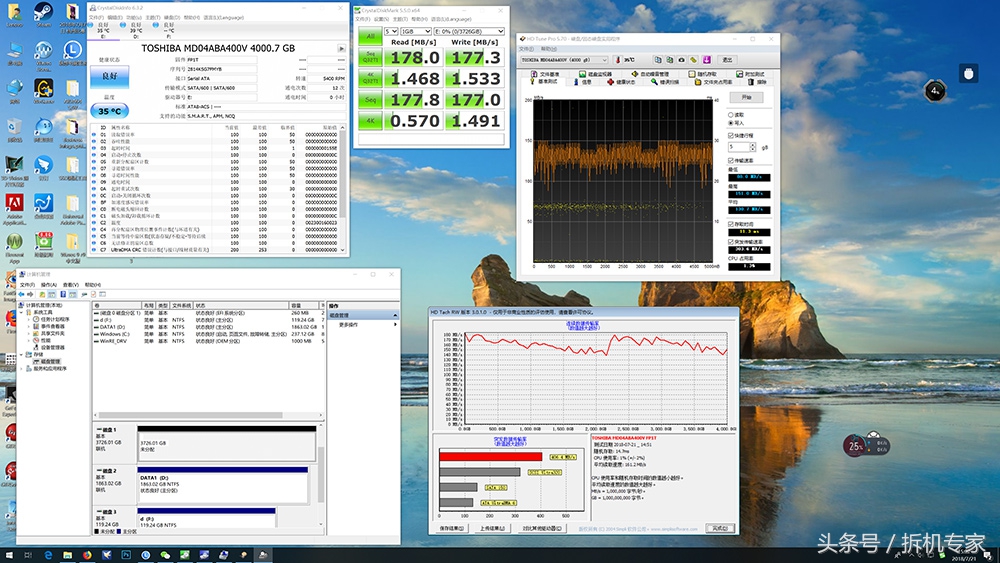Select 读取 (read) radio button in HD Tune
The image size is (1000, 563).
pos(731,115)
